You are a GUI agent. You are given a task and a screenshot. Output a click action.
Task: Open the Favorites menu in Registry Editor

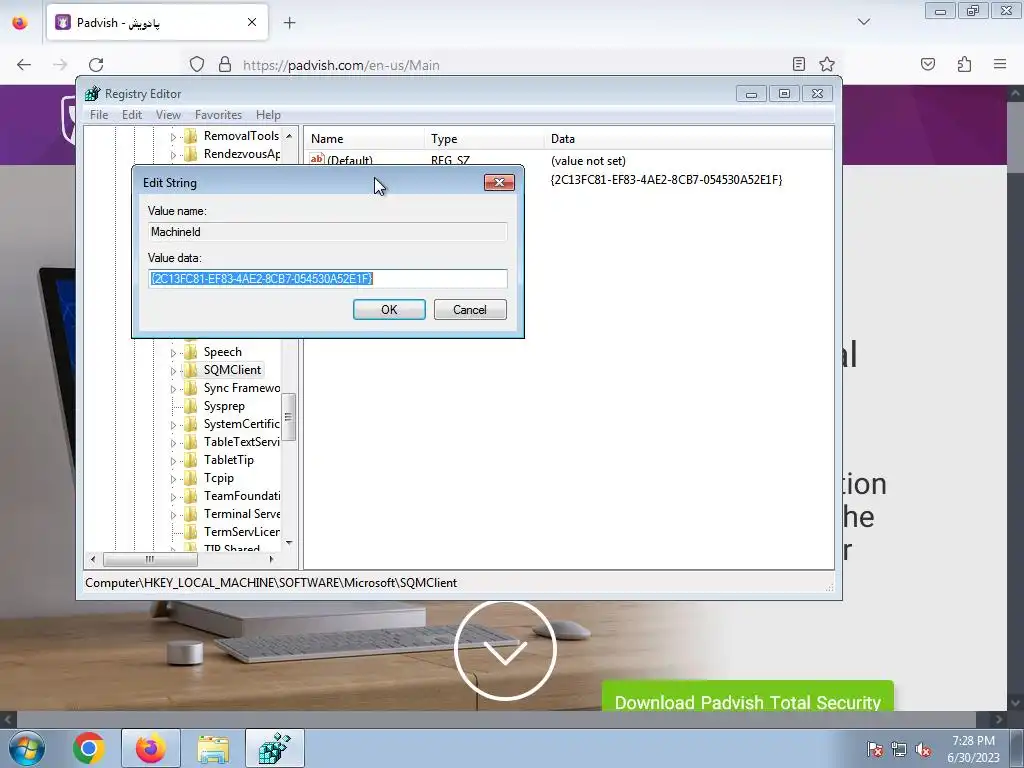click(x=218, y=115)
